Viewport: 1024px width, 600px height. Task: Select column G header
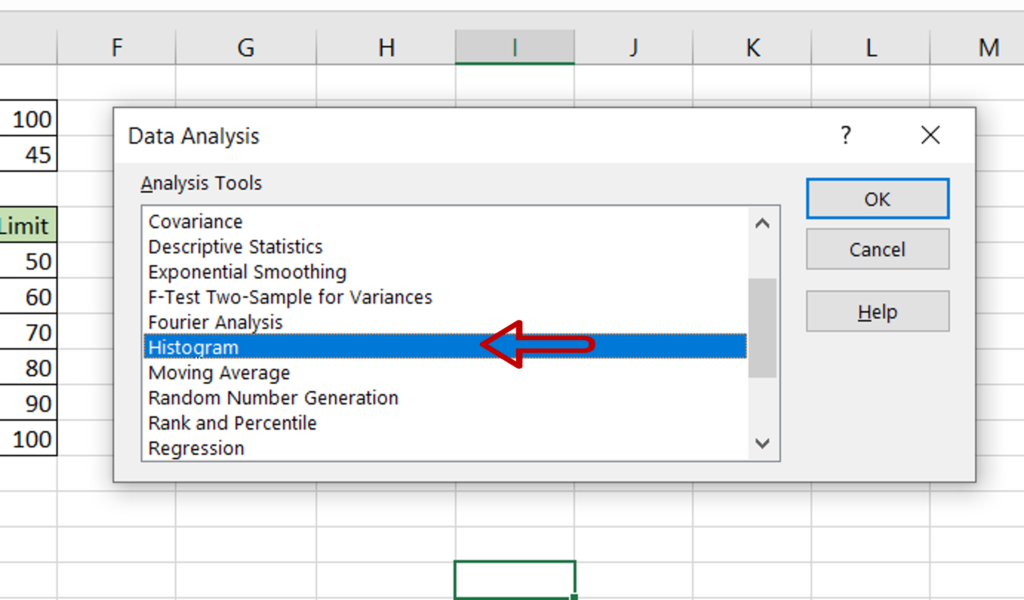[x=246, y=47]
